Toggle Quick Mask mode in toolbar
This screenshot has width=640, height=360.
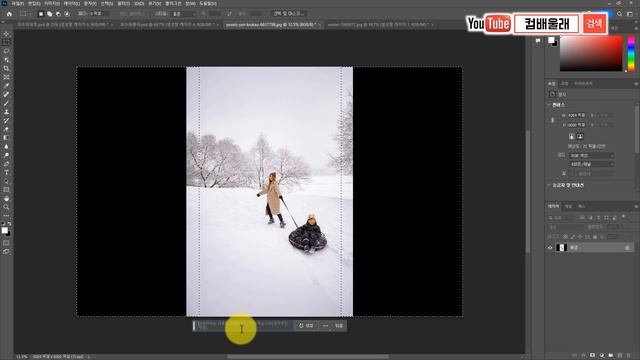click(6, 243)
